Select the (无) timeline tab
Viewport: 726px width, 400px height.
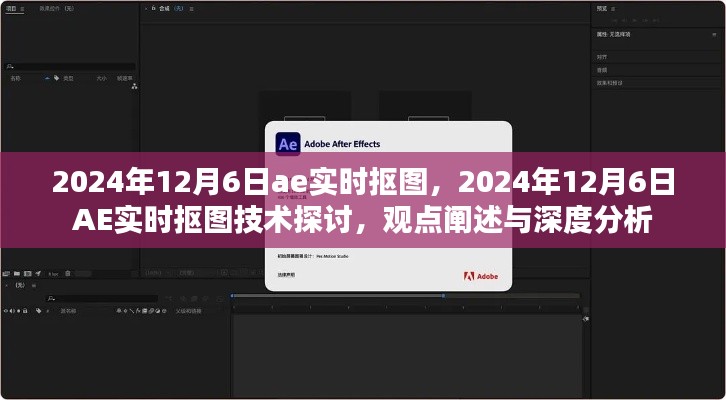click(x=20, y=286)
